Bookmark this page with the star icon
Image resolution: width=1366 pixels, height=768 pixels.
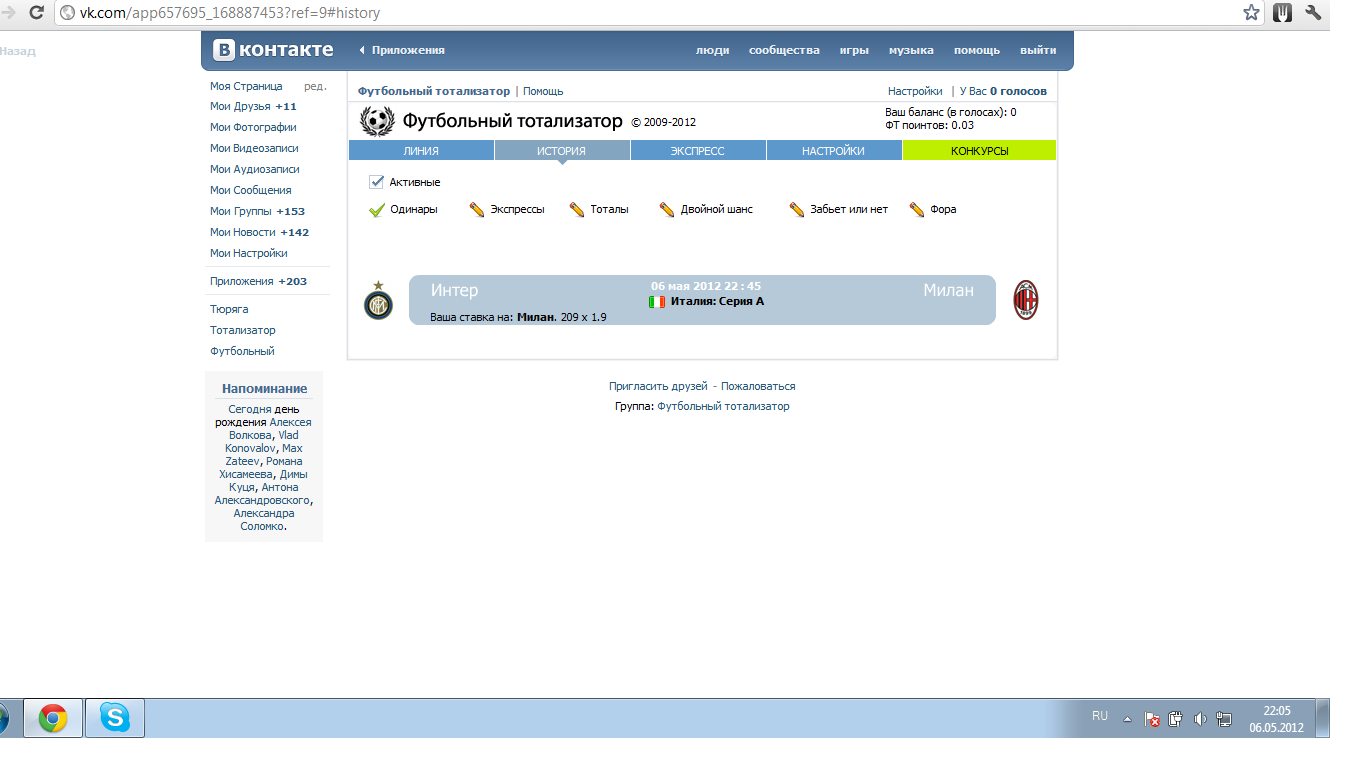(1251, 13)
